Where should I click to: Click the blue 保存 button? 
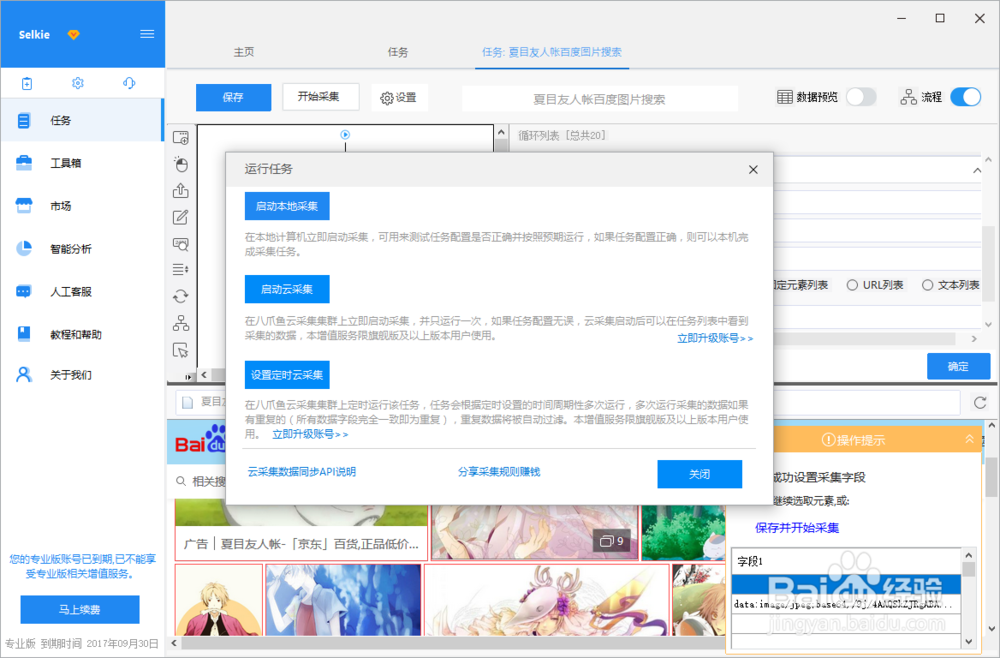(x=233, y=97)
